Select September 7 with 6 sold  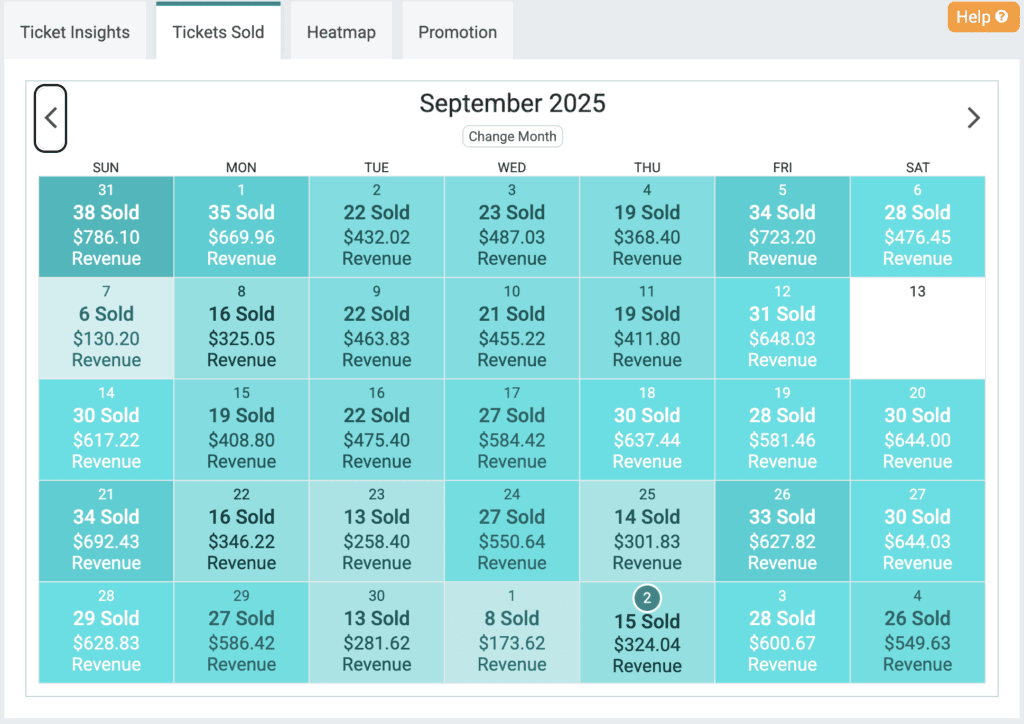pos(106,329)
